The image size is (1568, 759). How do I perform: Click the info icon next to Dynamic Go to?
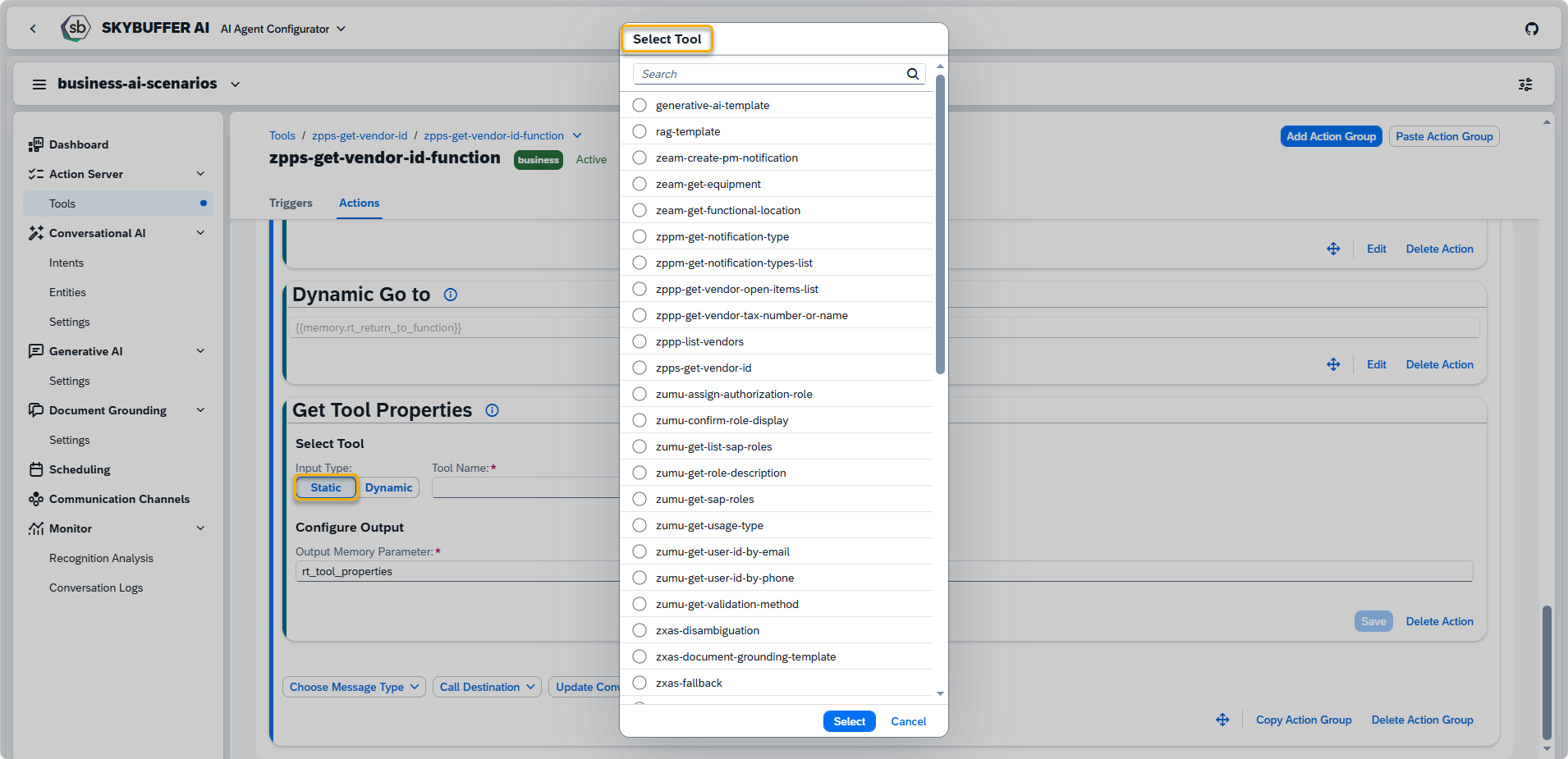(x=450, y=295)
